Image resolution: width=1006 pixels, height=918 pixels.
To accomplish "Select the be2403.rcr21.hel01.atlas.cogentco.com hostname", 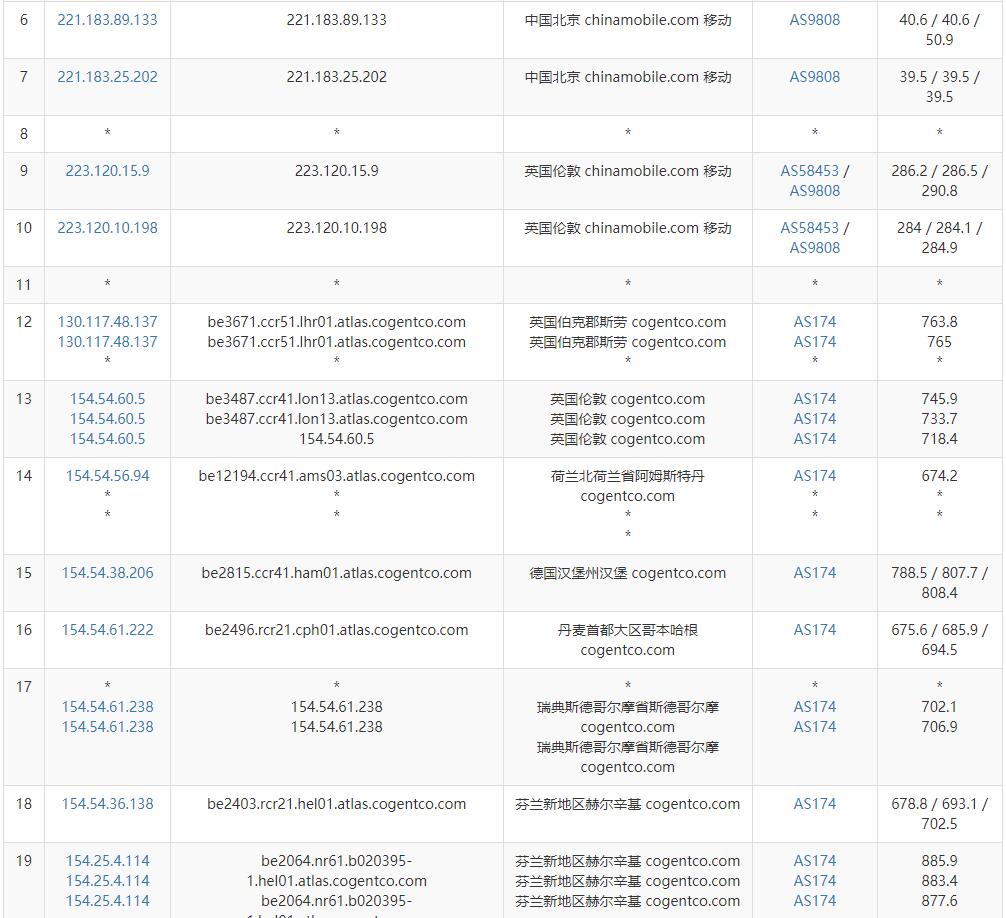I will tap(336, 804).
